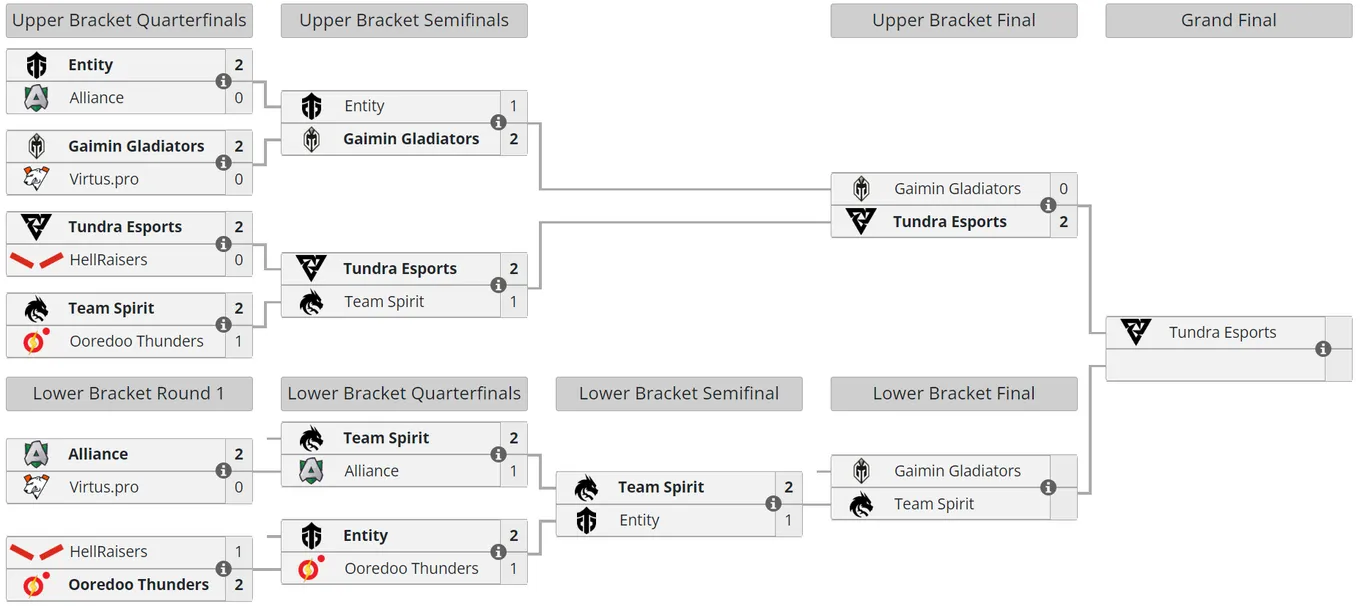Click HellRaisers logo in Upper Bracket Quarterfinals
Screen dimensions: 1360x606
[x=37, y=260]
